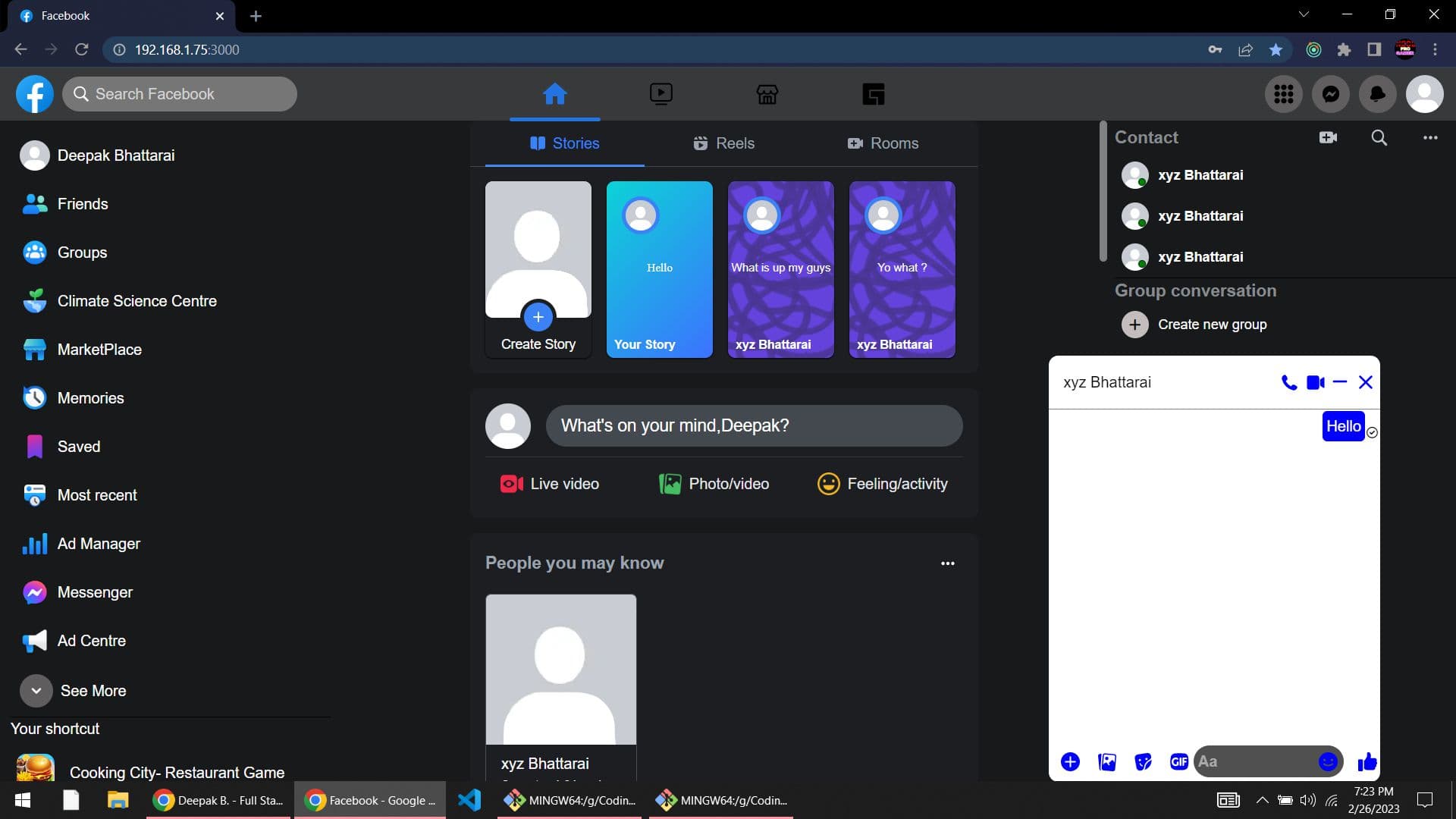Open Messenger icon in top bar
The height and width of the screenshot is (819, 1456).
click(1330, 94)
